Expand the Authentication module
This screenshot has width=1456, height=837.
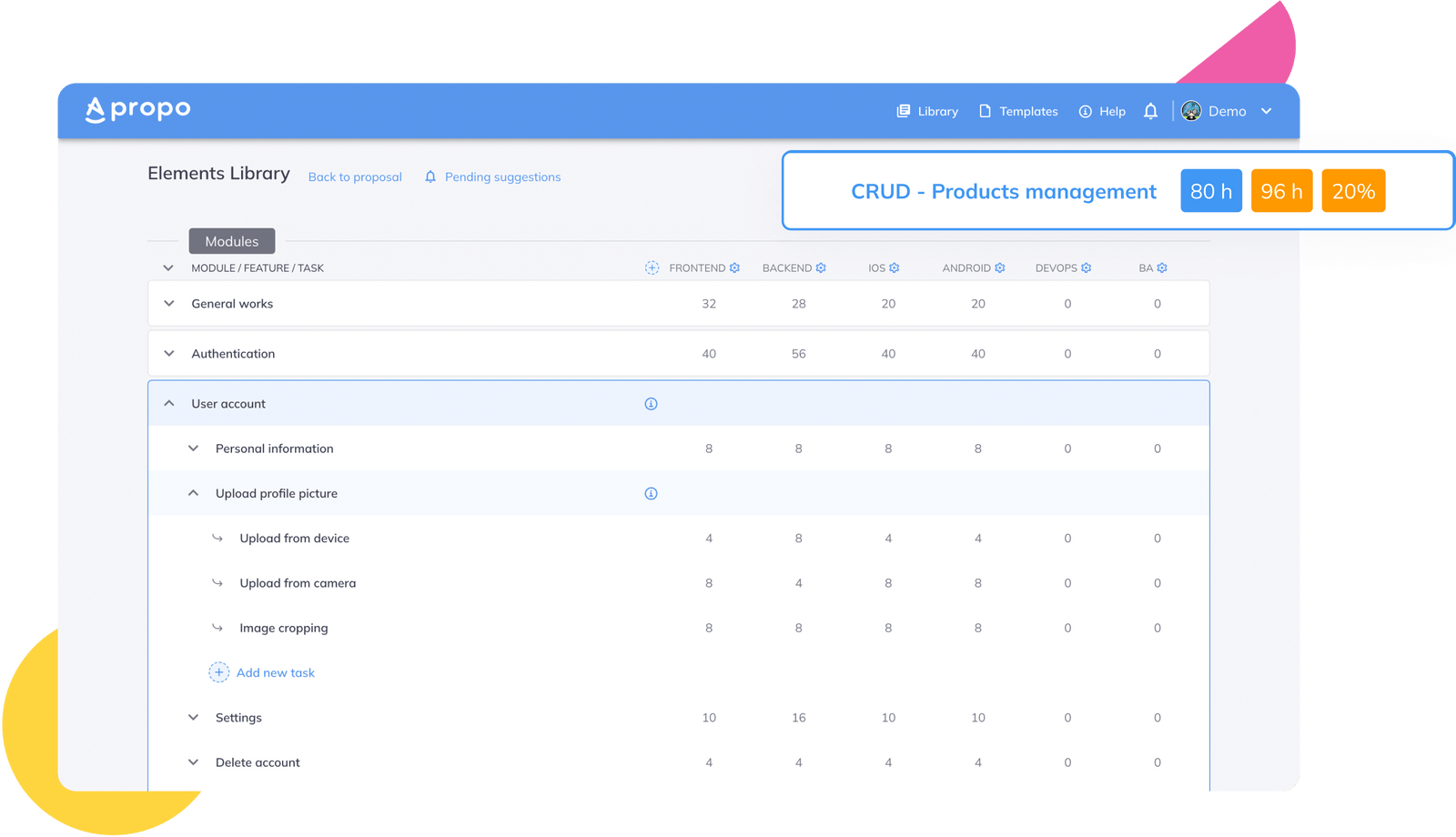(169, 353)
